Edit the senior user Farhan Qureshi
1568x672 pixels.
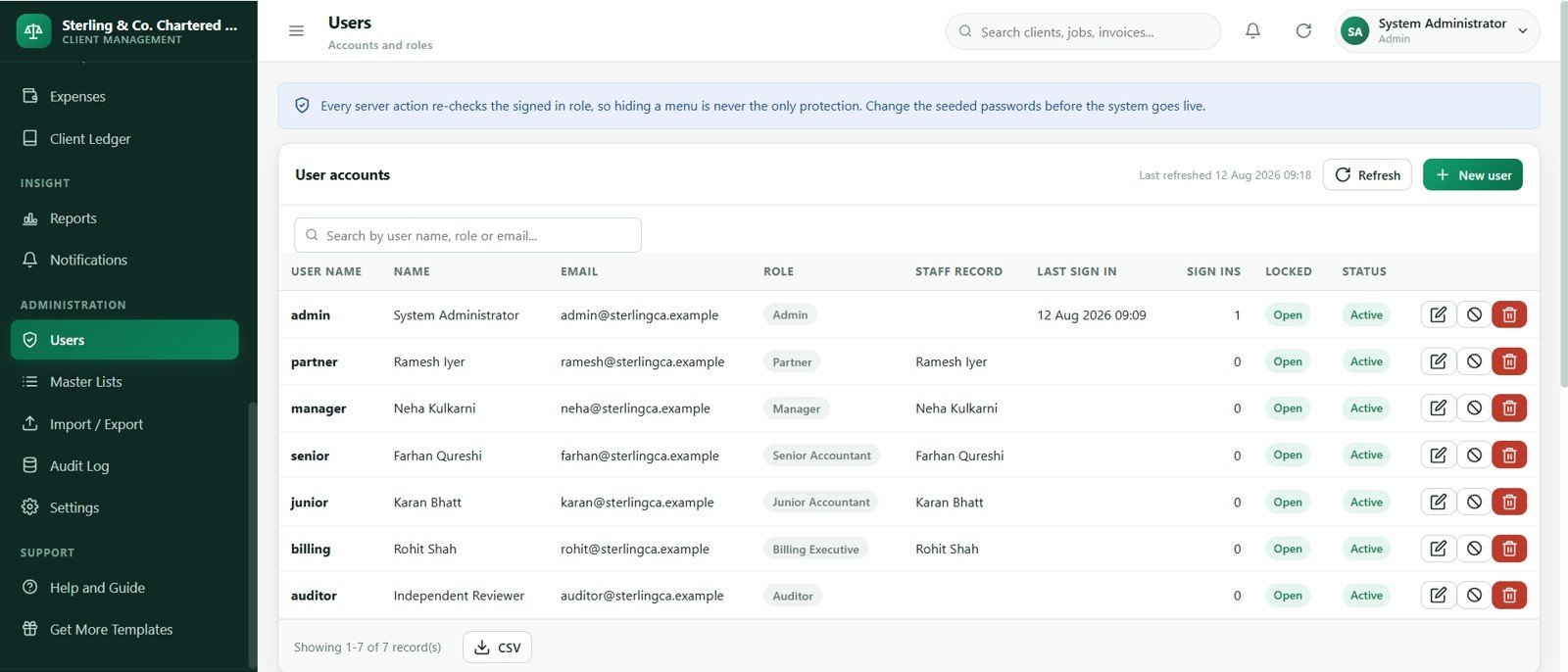[x=1438, y=456]
